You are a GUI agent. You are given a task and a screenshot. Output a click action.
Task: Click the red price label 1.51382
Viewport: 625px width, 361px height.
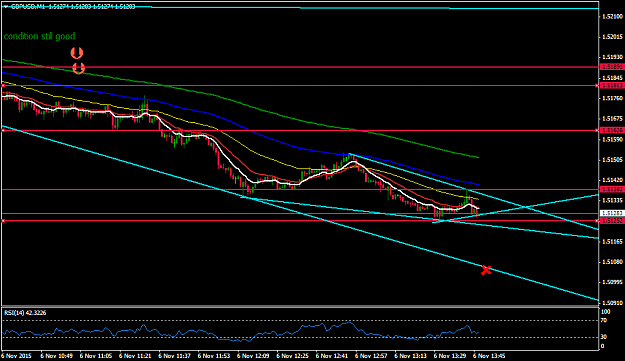(x=613, y=190)
